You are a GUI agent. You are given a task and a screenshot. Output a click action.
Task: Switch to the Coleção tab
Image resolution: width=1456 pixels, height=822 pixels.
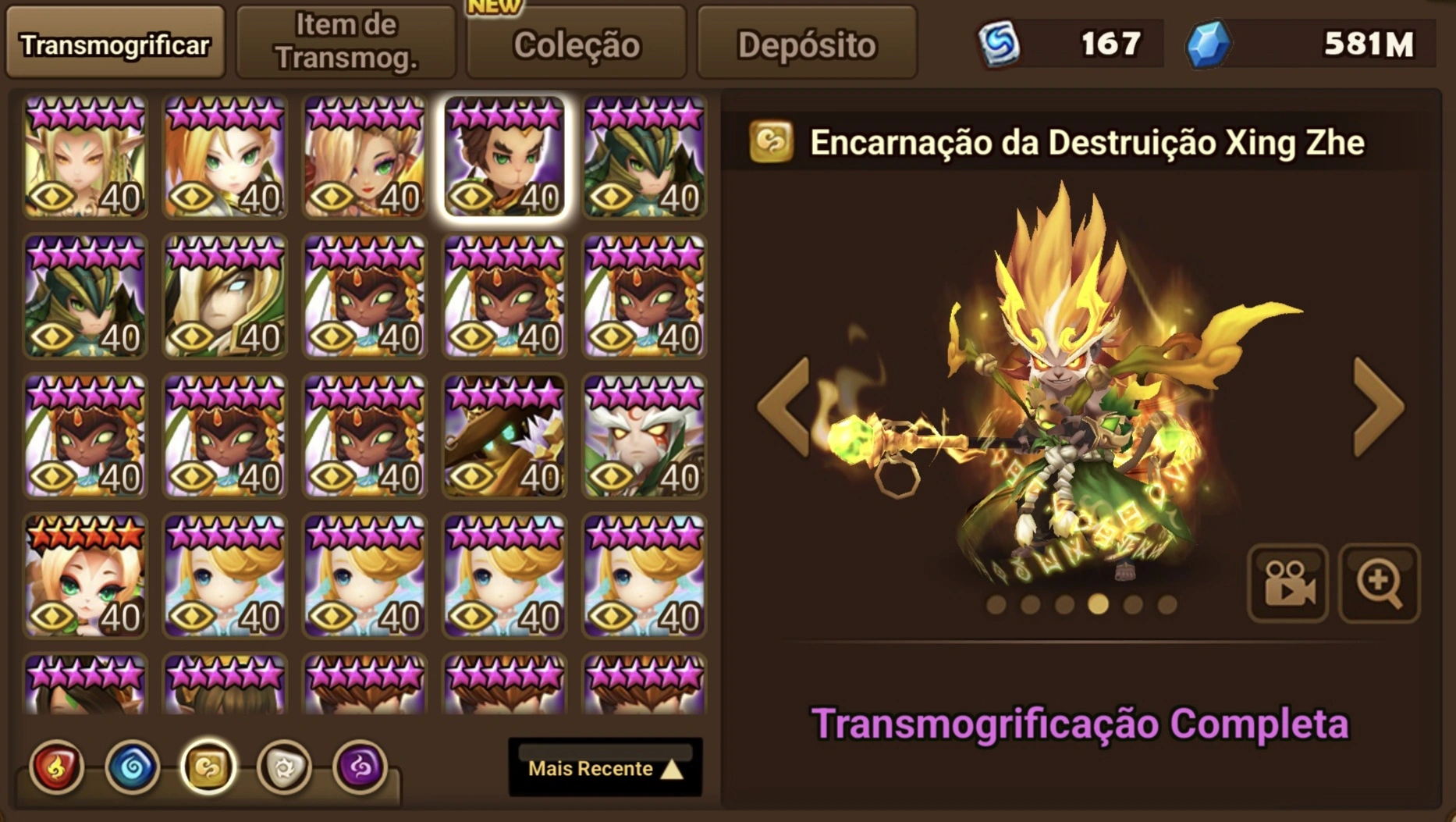coord(577,43)
